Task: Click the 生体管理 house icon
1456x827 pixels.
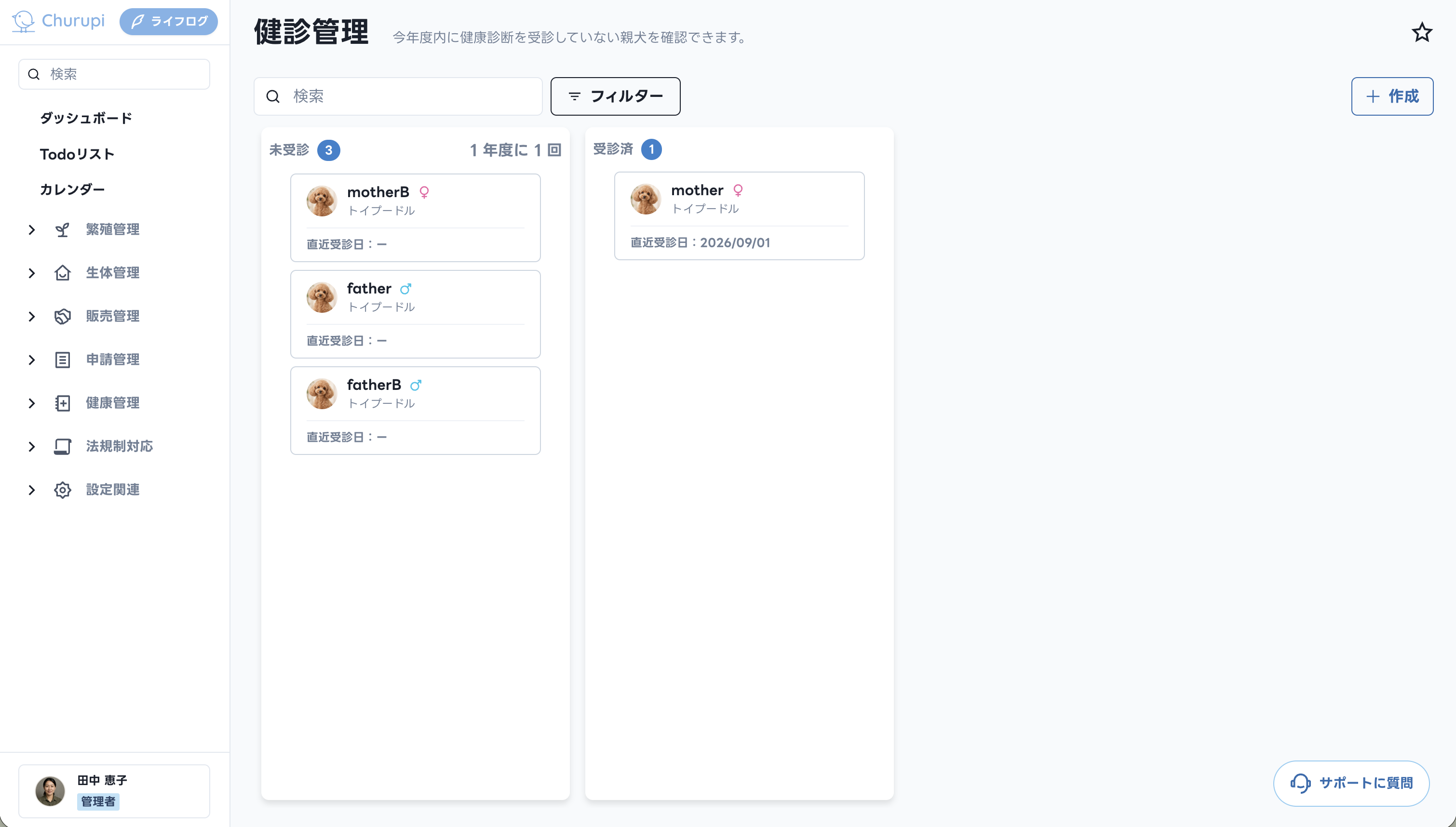Action: click(63, 273)
